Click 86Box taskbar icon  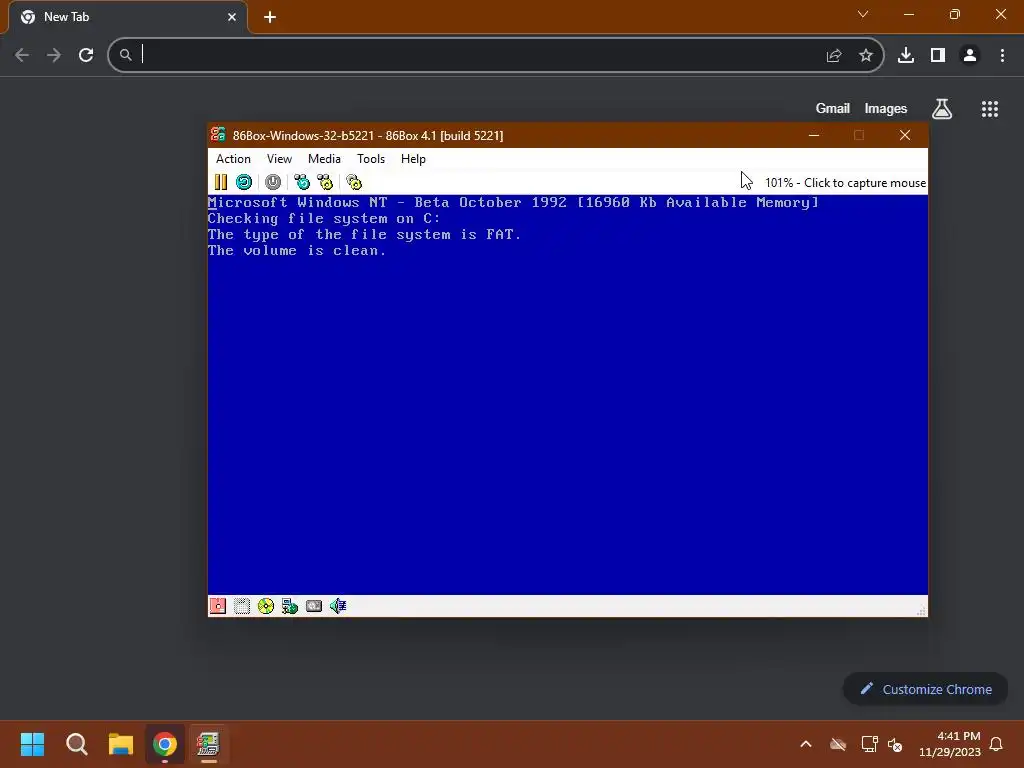click(x=208, y=744)
